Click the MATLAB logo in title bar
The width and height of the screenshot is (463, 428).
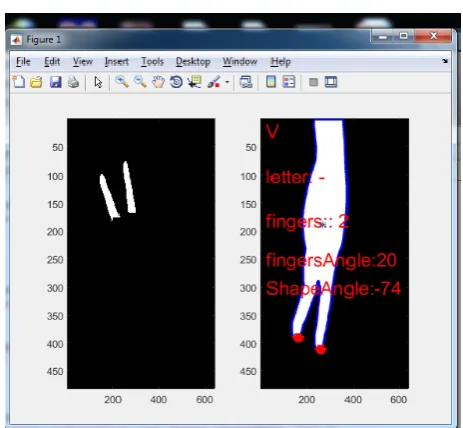pyautogui.click(x=16, y=40)
